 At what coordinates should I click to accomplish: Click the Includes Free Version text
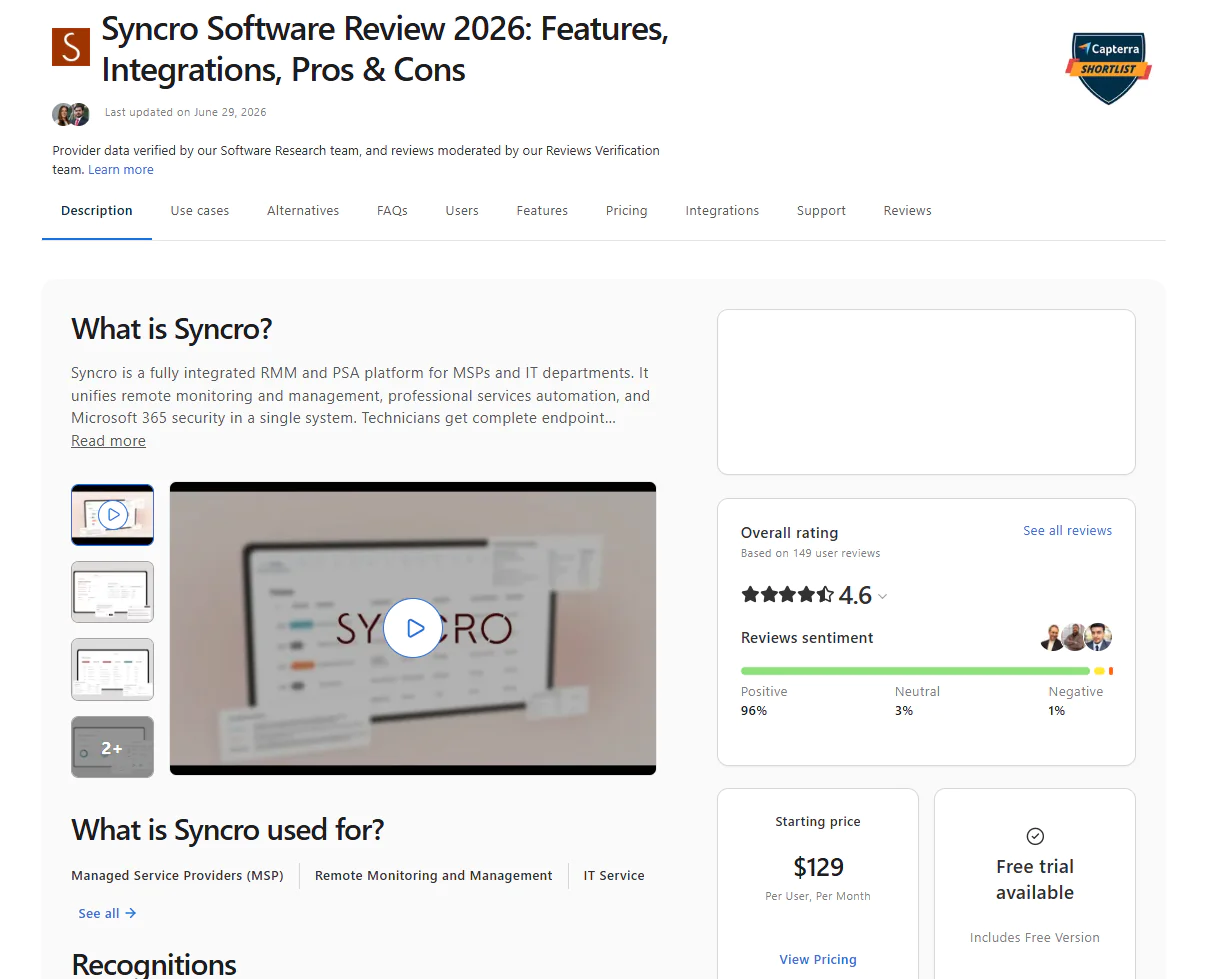pos(1035,938)
